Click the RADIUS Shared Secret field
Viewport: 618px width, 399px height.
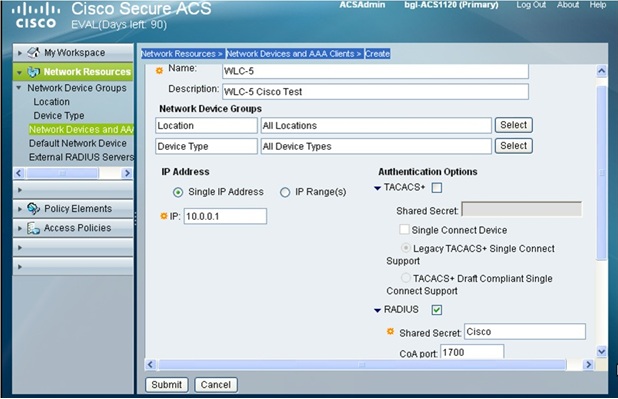pos(525,332)
